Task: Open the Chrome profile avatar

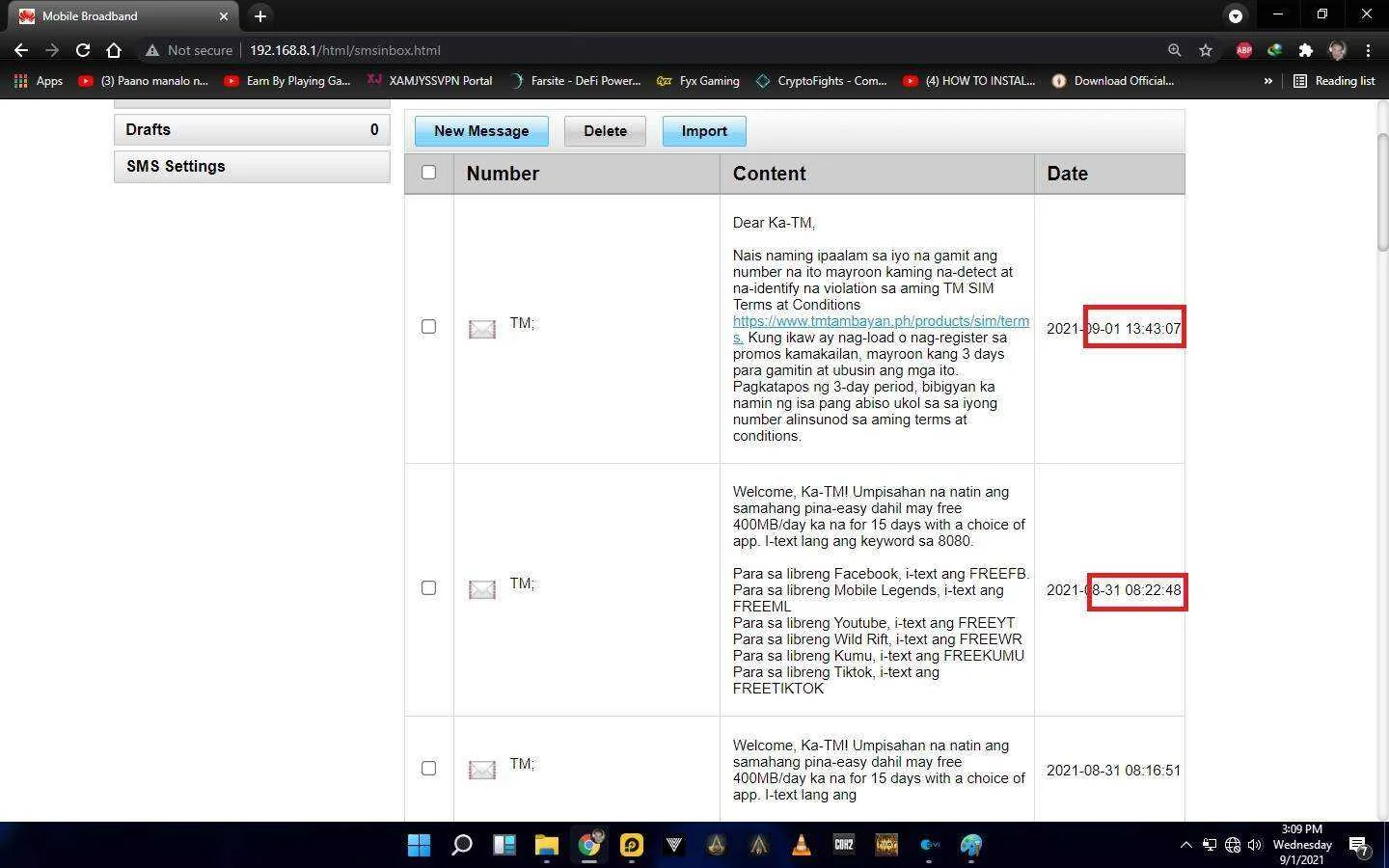Action: pos(1337,50)
